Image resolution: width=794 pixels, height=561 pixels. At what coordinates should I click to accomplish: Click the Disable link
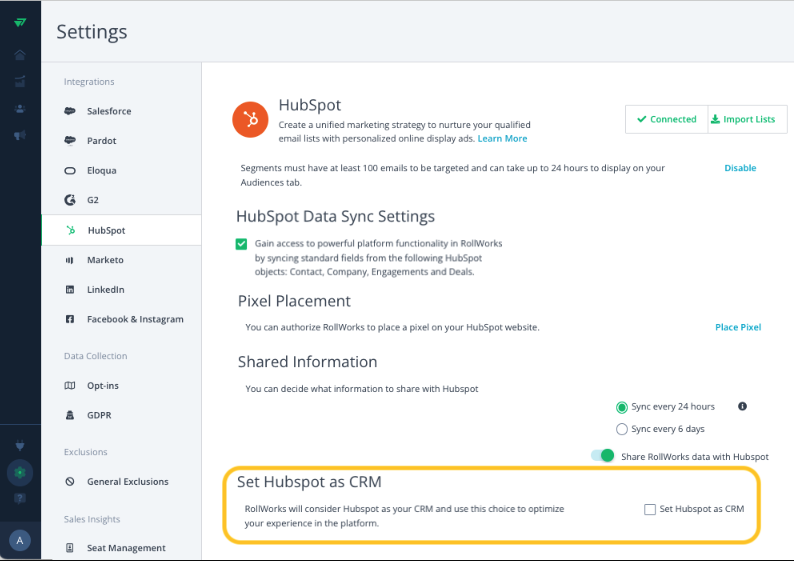click(x=740, y=168)
